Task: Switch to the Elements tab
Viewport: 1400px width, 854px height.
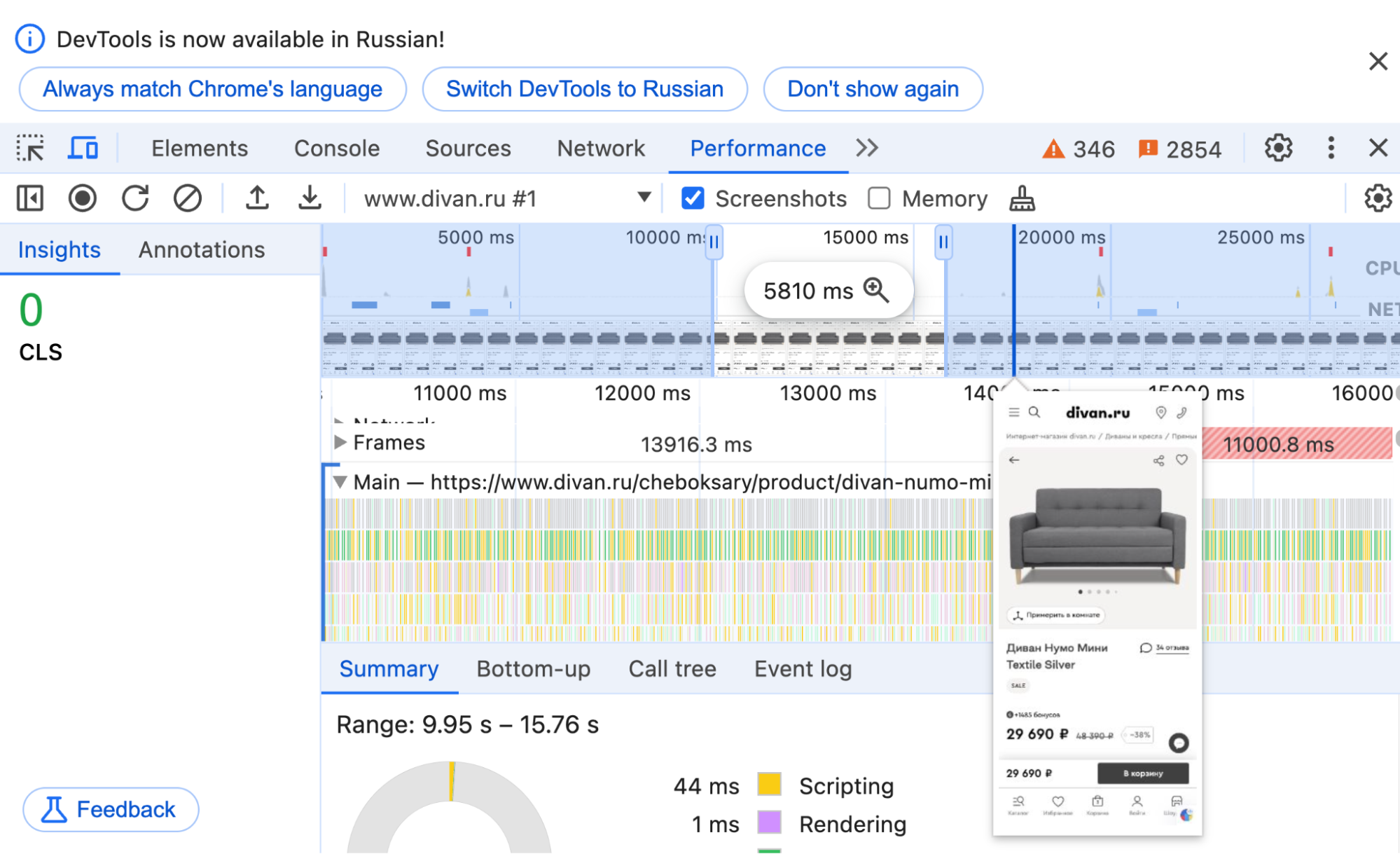Action: [x=200, y=149]
